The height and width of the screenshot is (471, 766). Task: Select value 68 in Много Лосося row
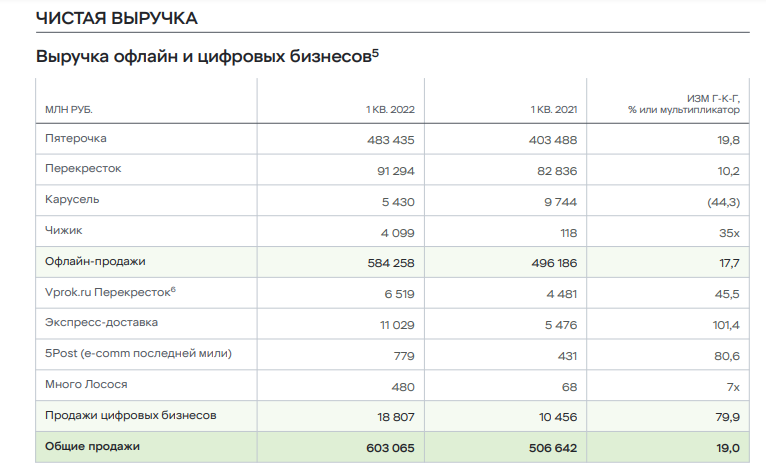570,387
